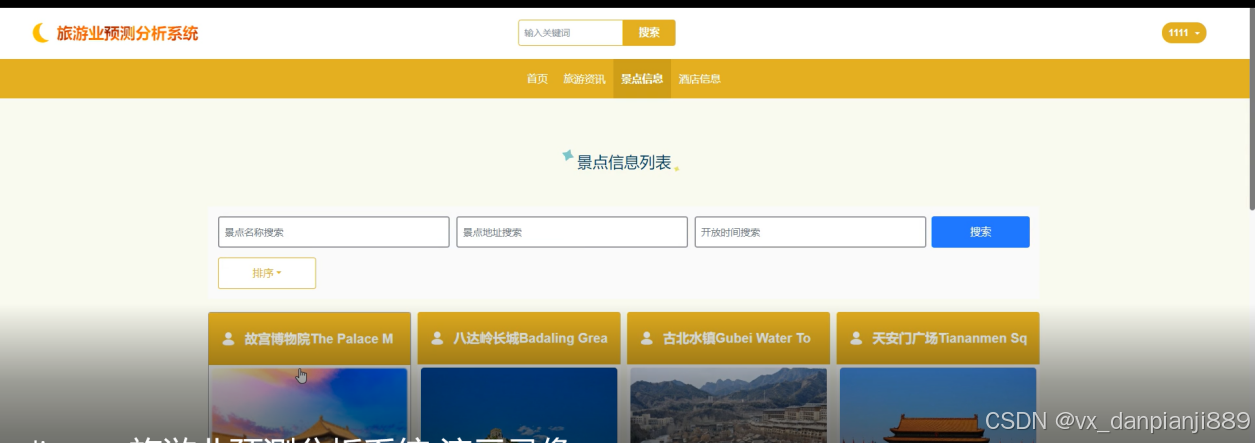Click the 故宫博物院 card photo thumbnail
This screenshot has width=1255, height=443.
click(310, 405)
